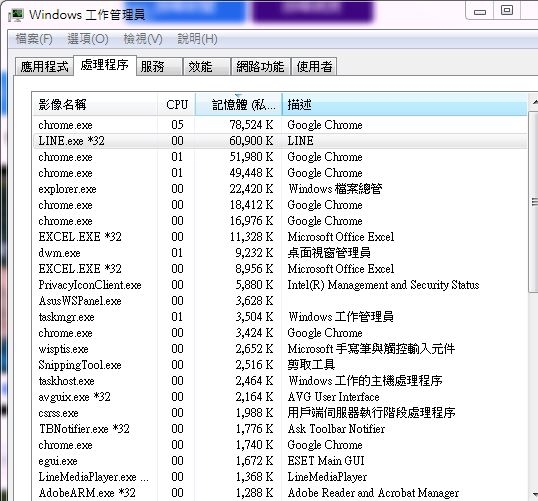Sort by 記憶體 column header
Screen dimensions: 538x501
point(239,104)
